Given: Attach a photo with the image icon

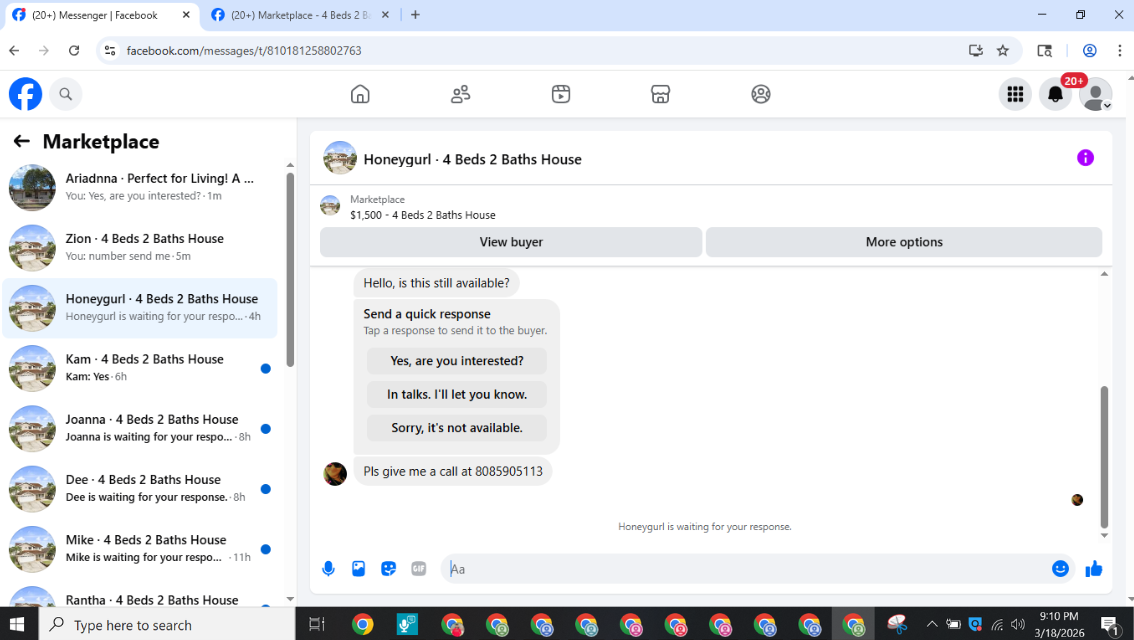Looking at the screenshot, I should click(359, 569).
